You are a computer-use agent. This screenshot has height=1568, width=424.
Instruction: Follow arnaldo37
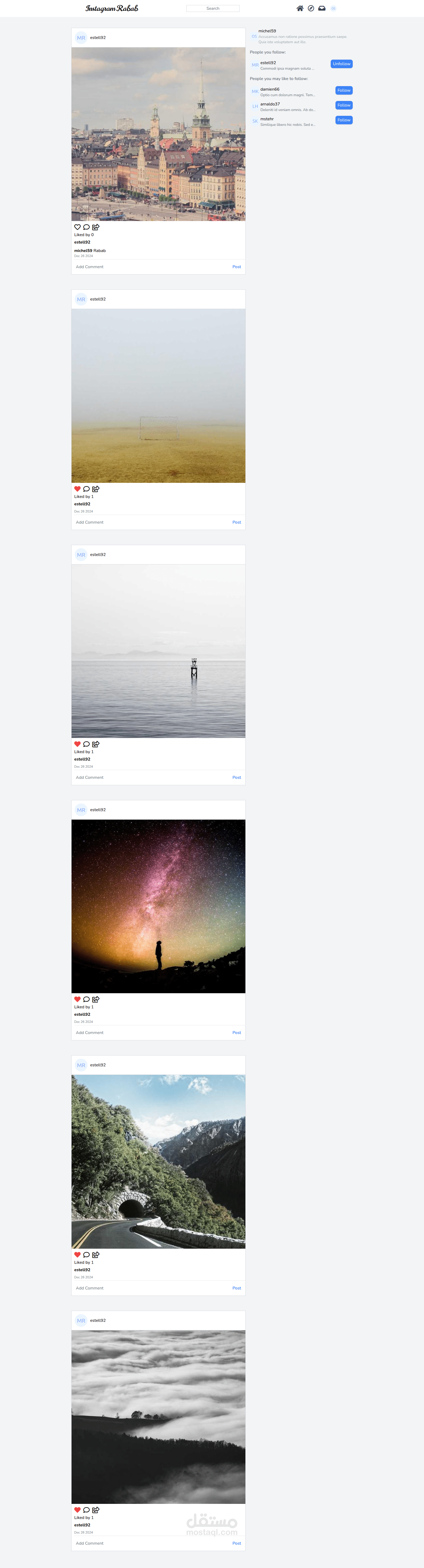344,105
